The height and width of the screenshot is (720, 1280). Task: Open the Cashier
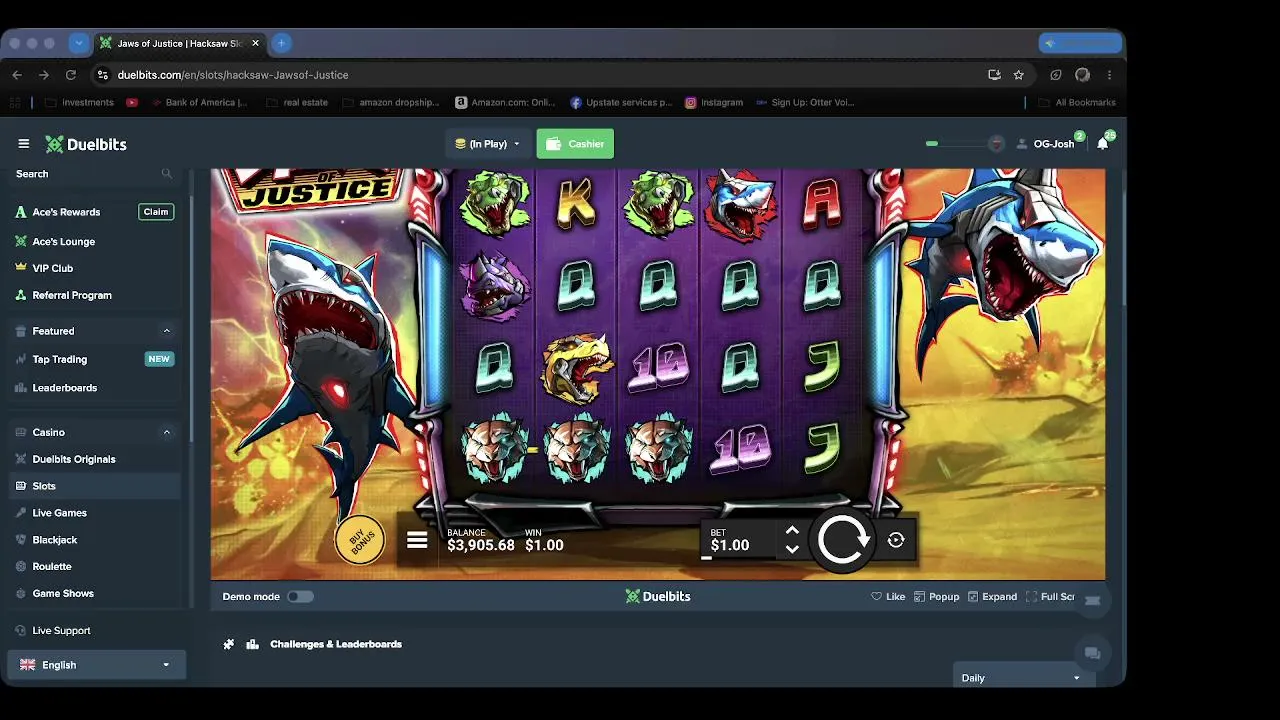coord(575,144)
